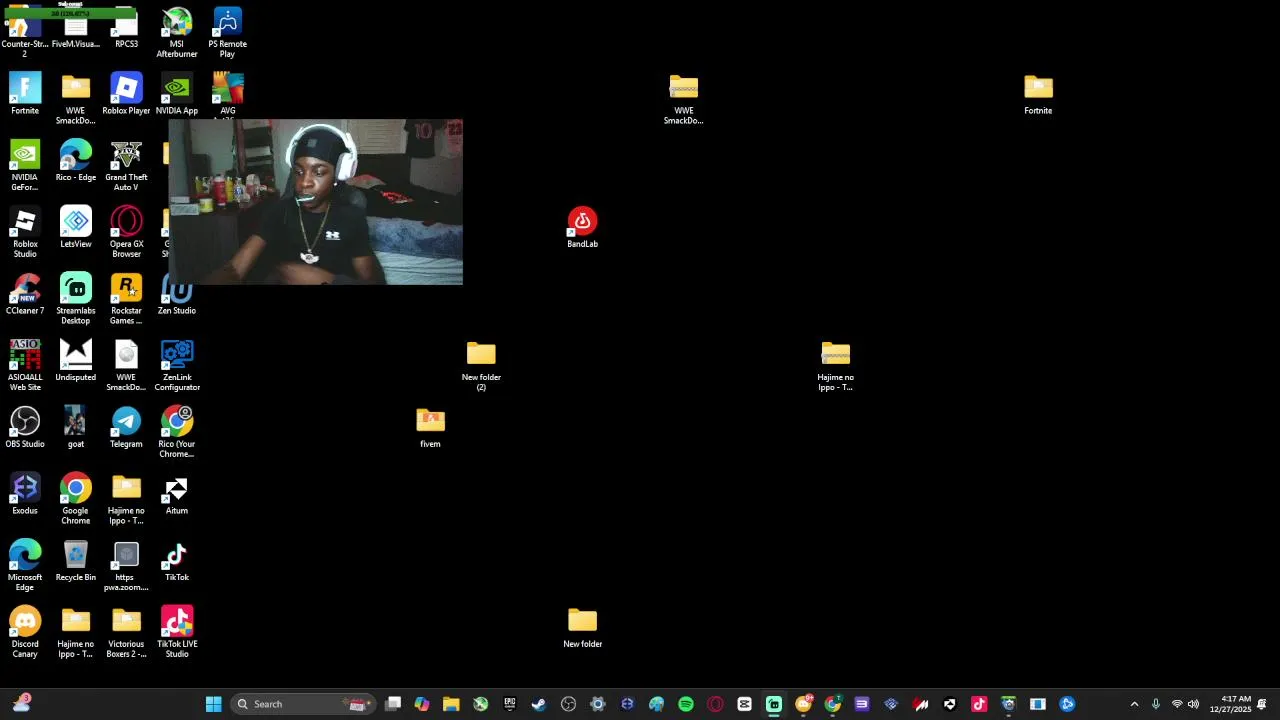The image size is (1280, 720).
Task: Select the Fortnite folder at right
Action: (1038, 95)
